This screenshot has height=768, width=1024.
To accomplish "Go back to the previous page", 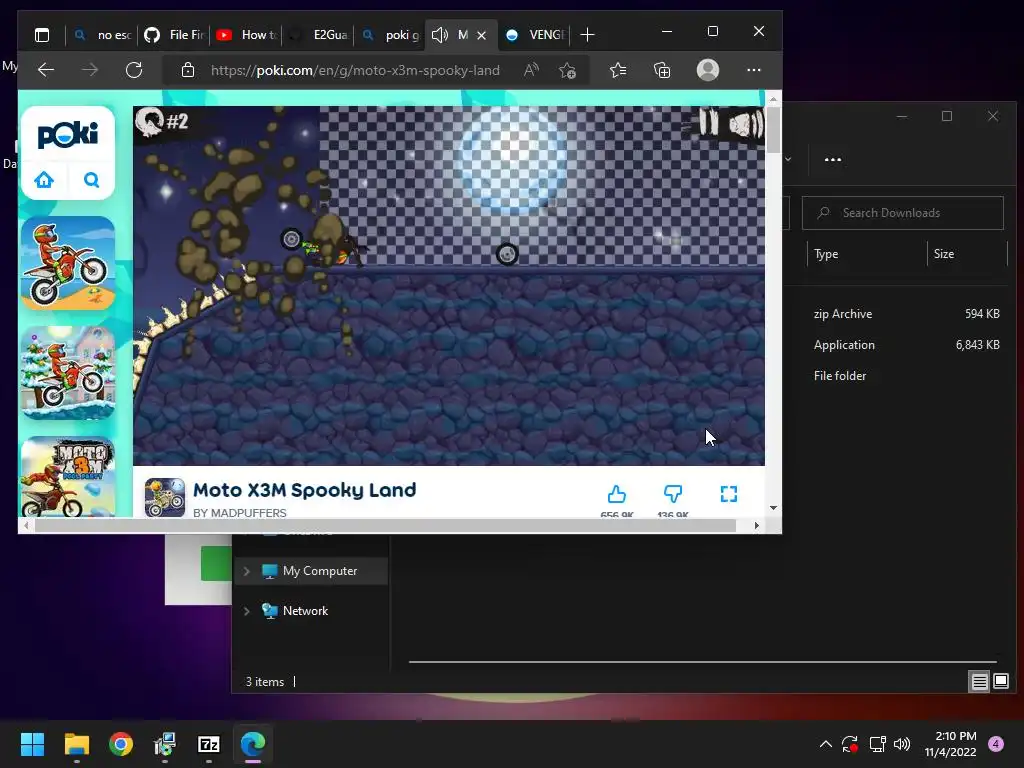I will (x=46, y=70).
